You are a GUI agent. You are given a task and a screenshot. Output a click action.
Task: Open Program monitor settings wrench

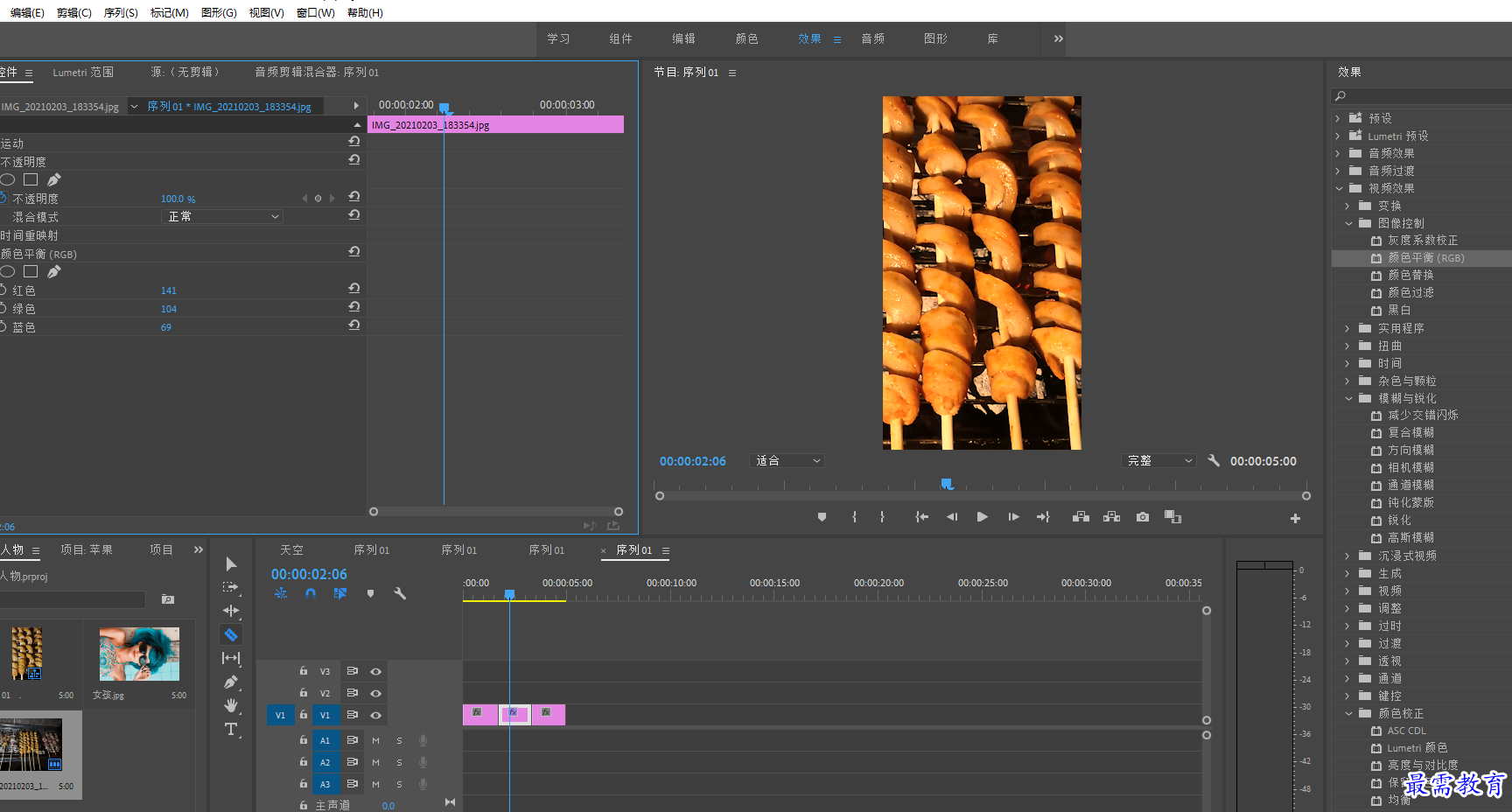coord(1214,460)
